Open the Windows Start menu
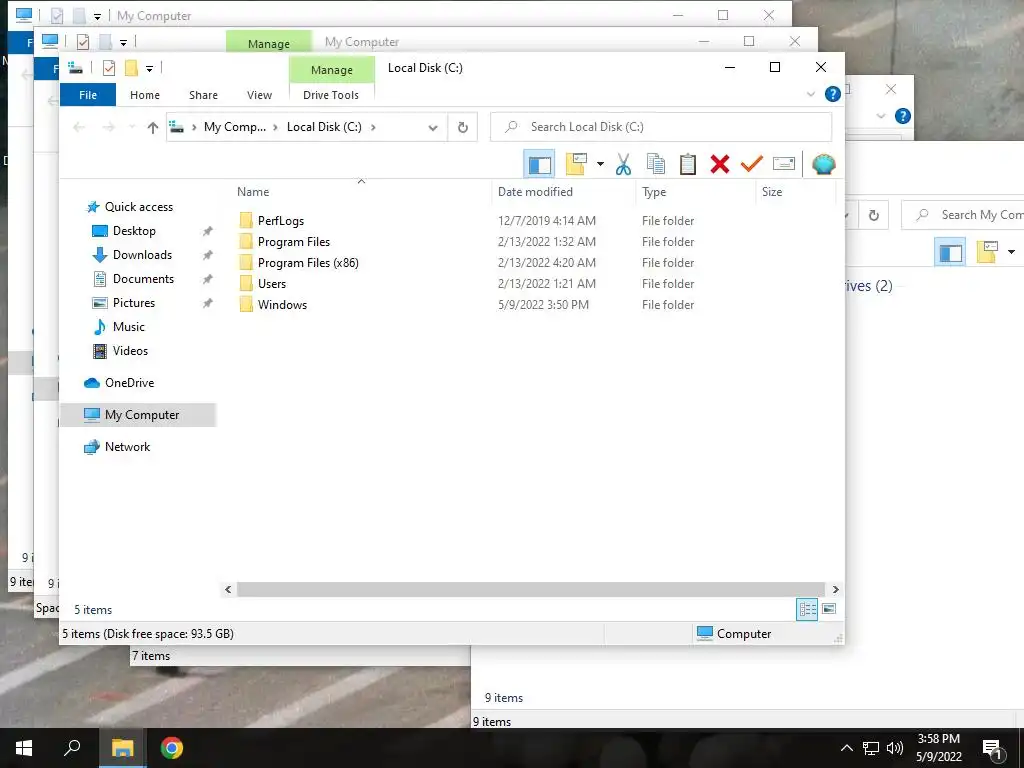 (24, 748)
